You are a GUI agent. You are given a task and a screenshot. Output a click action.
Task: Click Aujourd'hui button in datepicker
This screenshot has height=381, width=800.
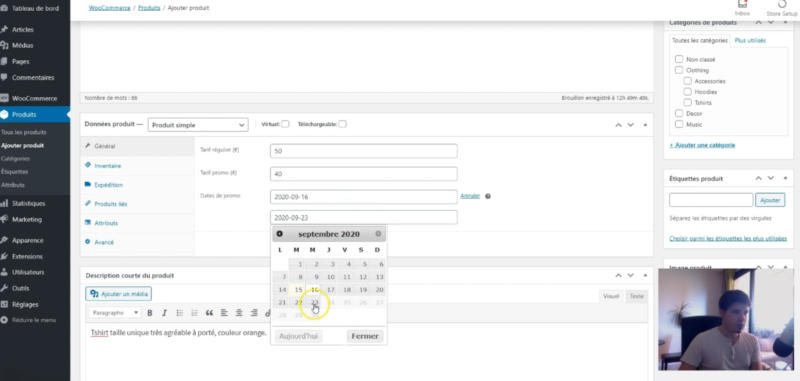pyautogui.click(x=298, y=337)
